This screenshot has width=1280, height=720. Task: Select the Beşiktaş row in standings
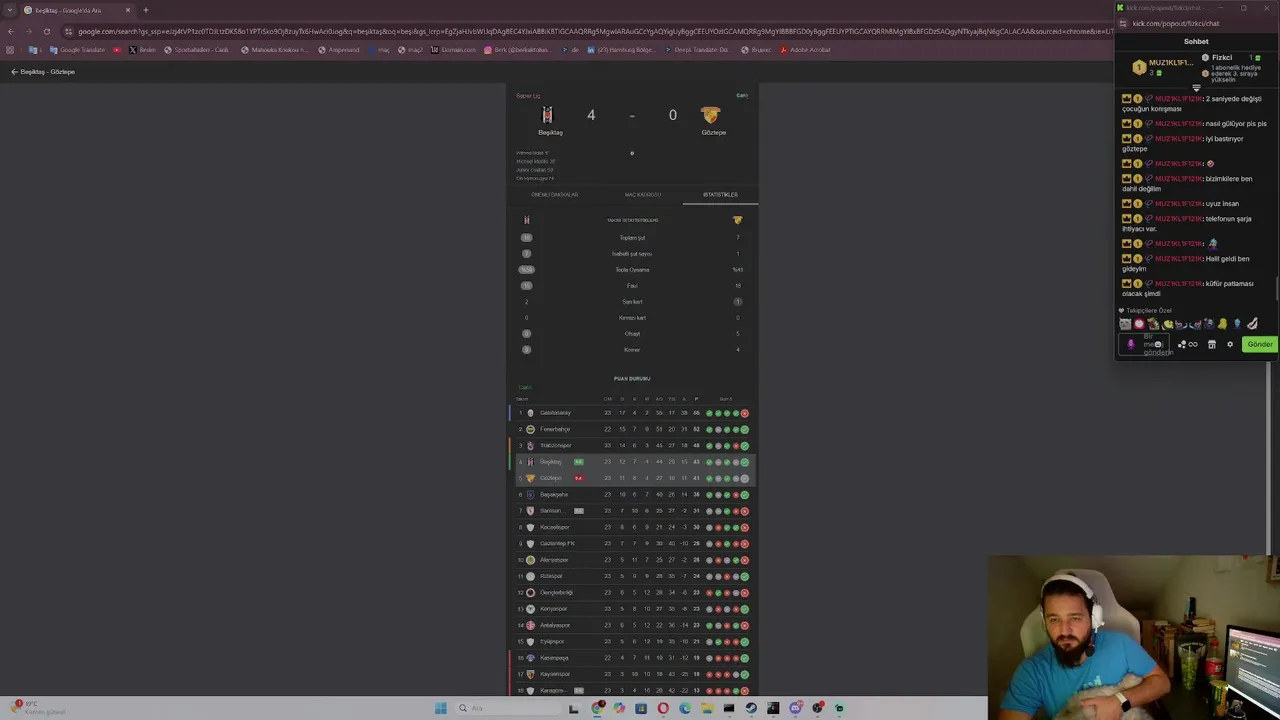click(632, 462)
